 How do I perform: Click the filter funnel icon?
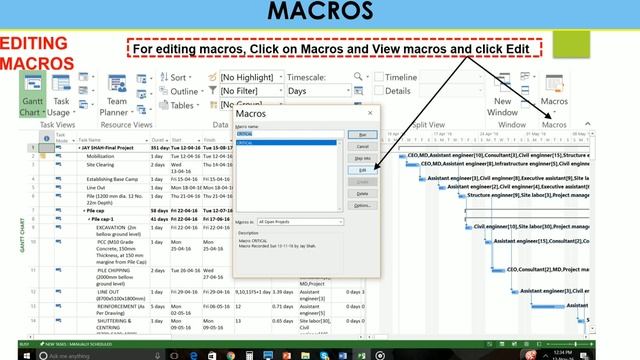click(x=212, y=91)
